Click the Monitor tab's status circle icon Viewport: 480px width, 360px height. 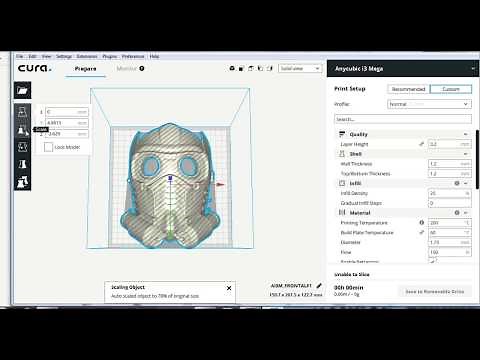[142, 68]
